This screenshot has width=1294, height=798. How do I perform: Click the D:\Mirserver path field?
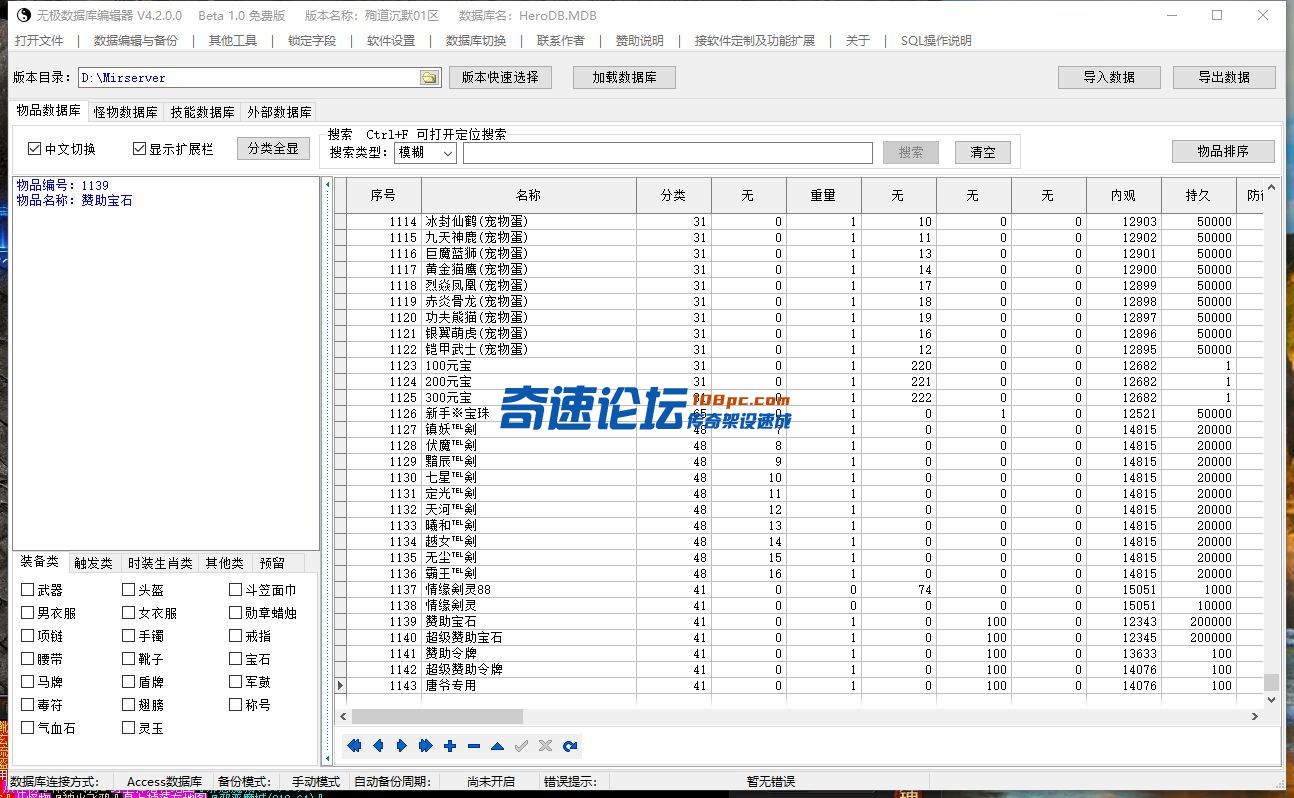tap(249, 78)
